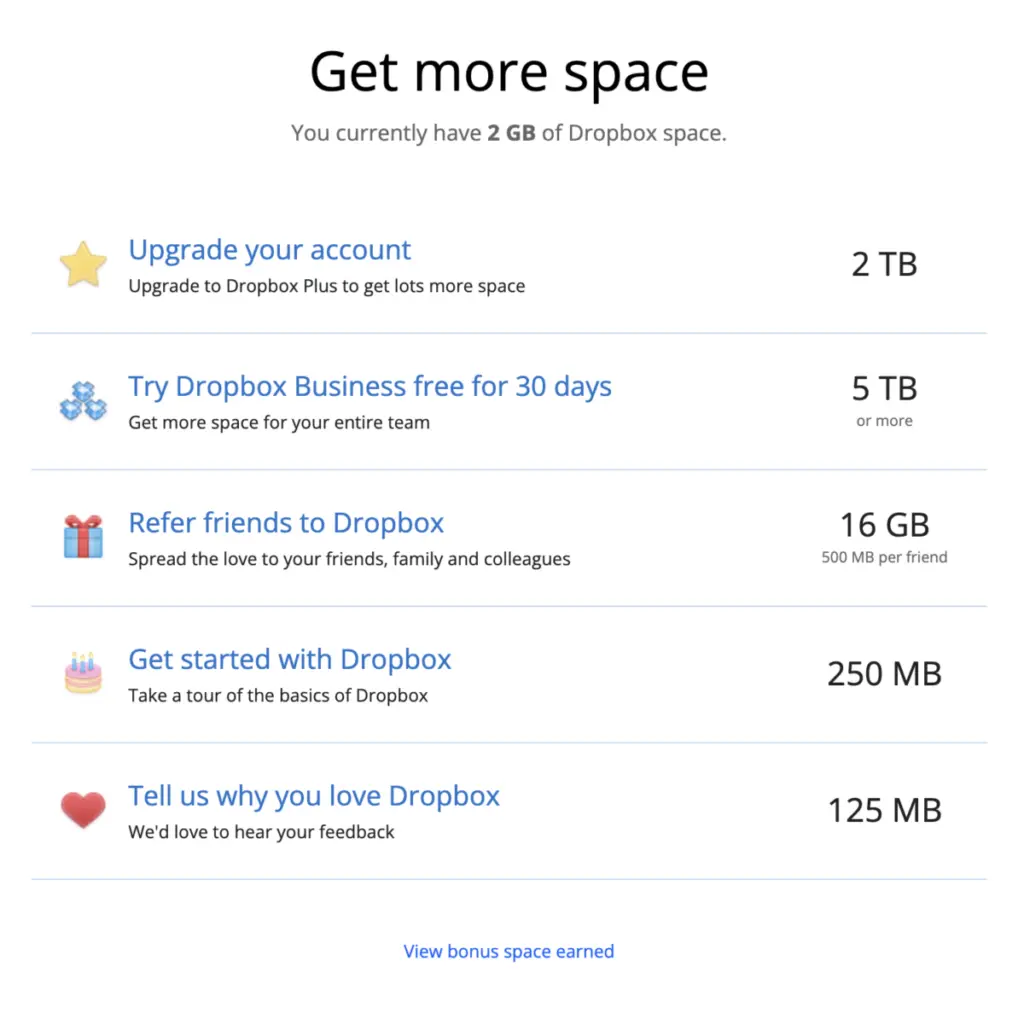Image resolution: width=1024 pixels, height=1013 pixels.
Task: View bonus space earned
Action: [509, 951]
